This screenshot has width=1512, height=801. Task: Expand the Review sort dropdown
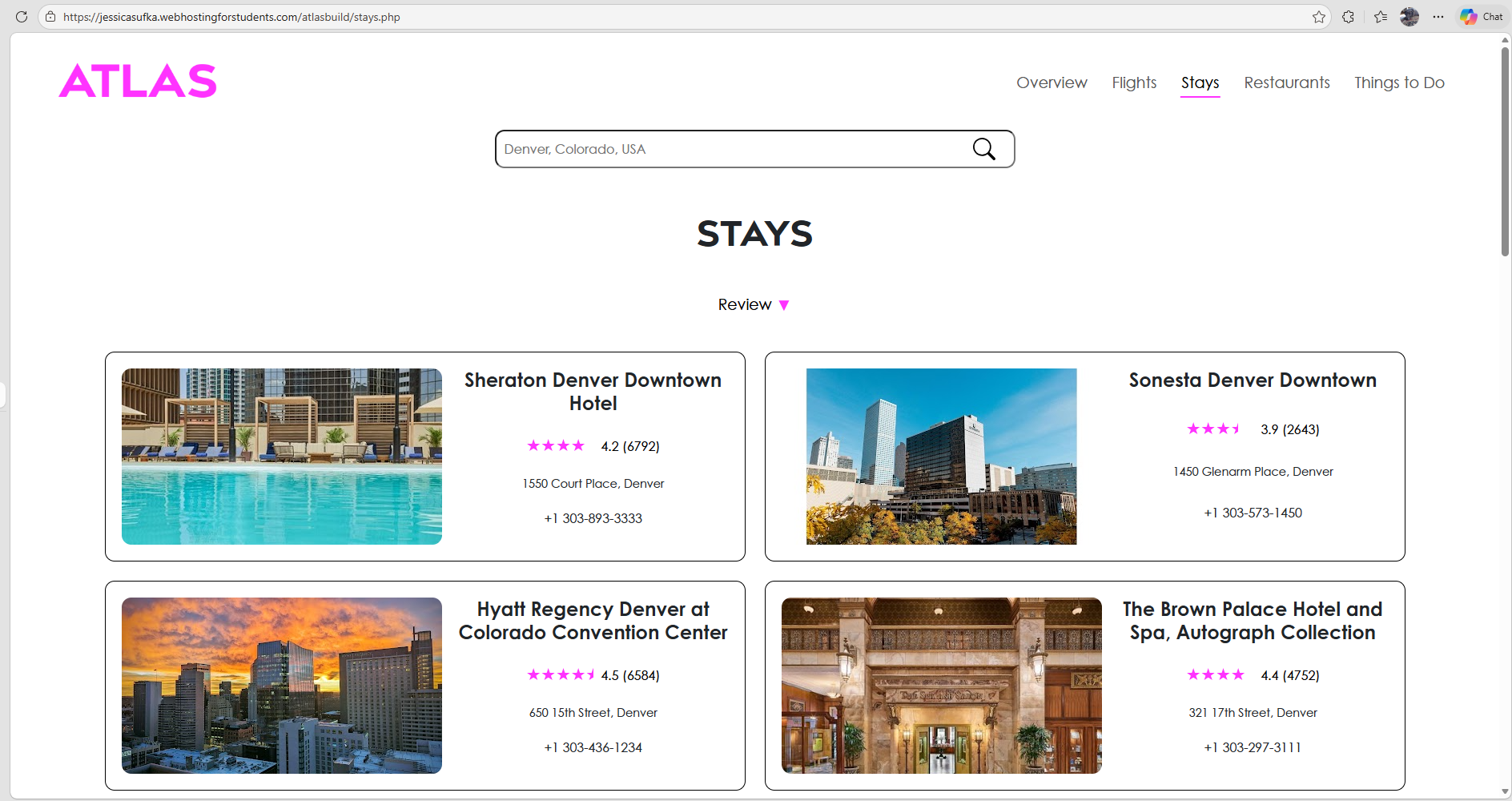(754, 305)
